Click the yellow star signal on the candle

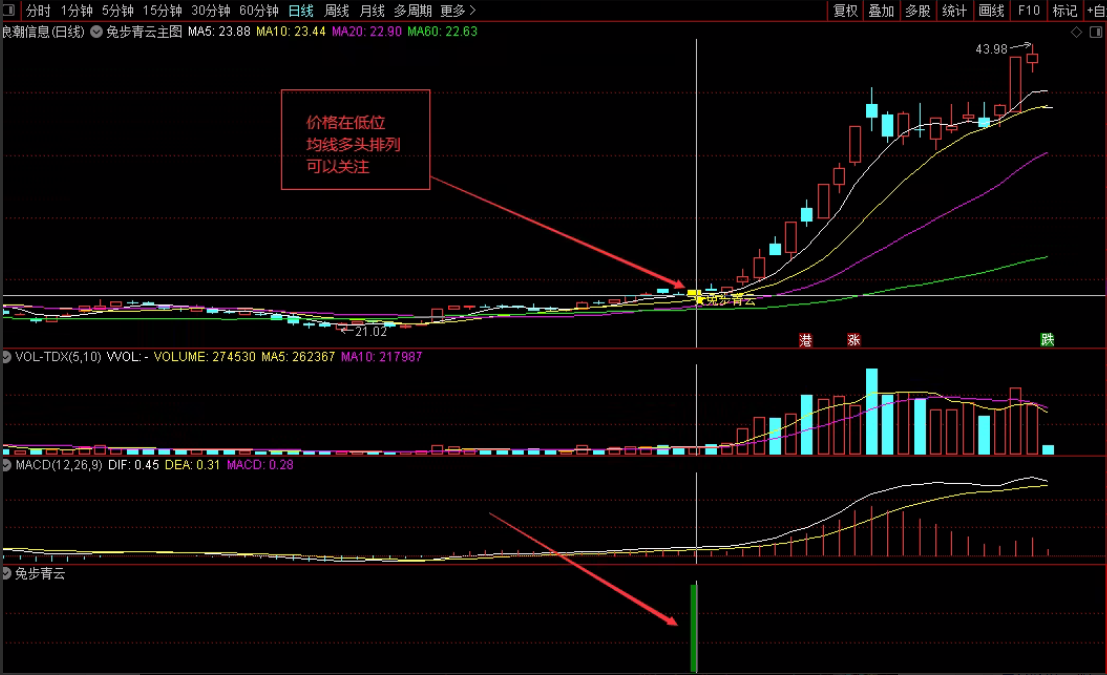click(x=700, y=300)
